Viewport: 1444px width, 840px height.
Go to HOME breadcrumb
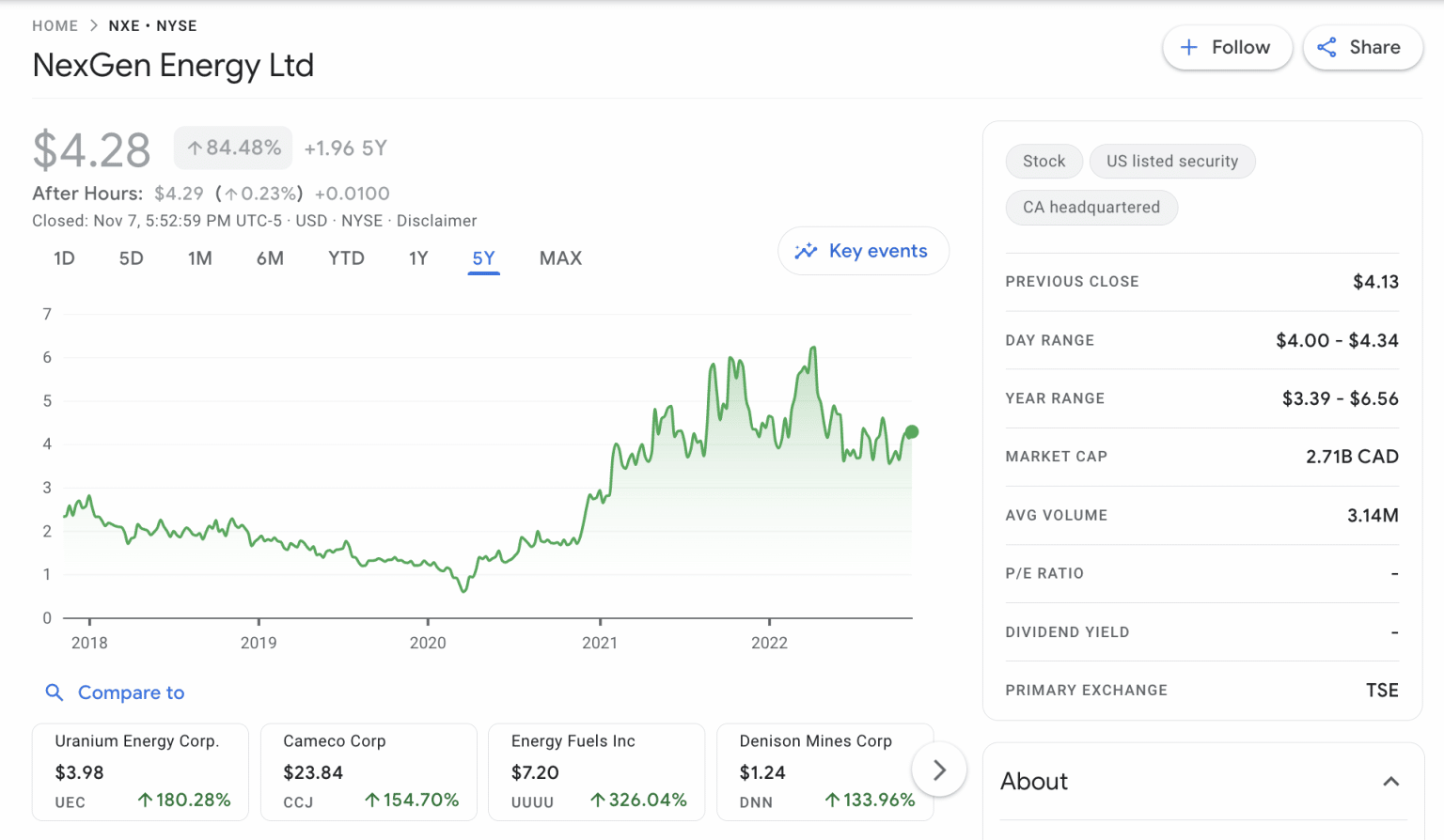tap(55, 26)
